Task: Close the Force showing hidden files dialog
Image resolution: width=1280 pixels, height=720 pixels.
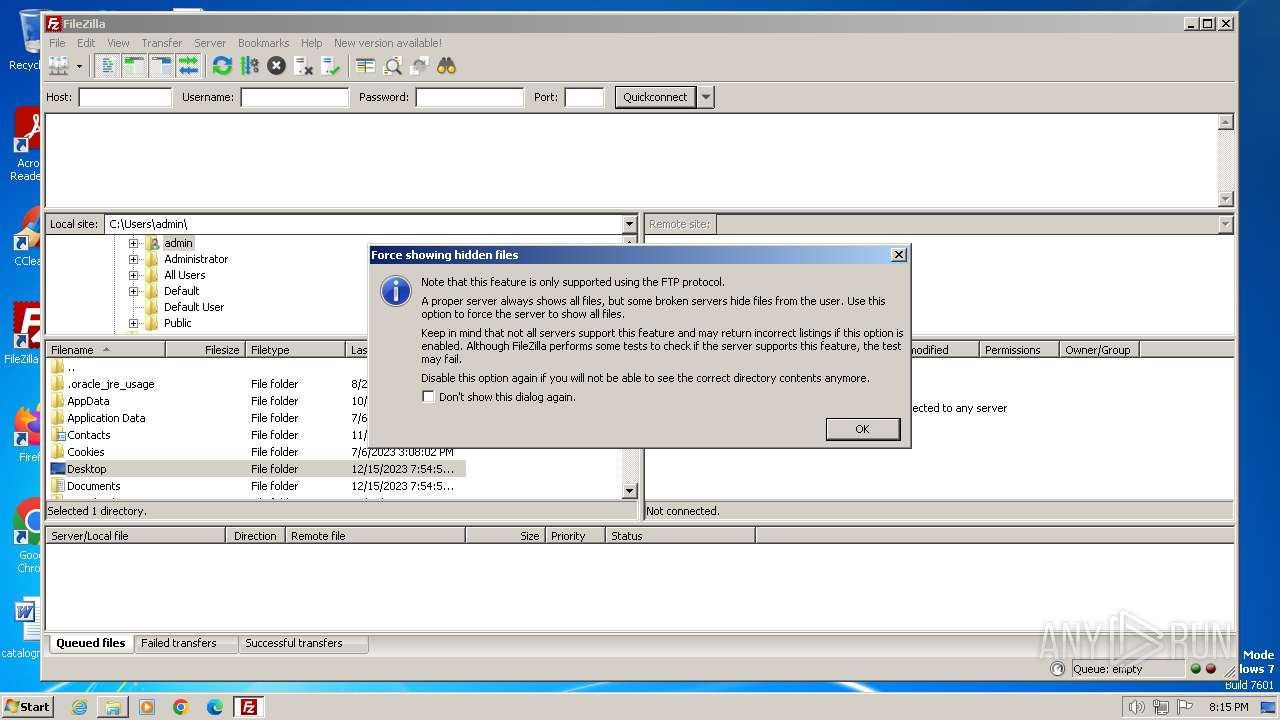Action: click(x=898, y=255)
